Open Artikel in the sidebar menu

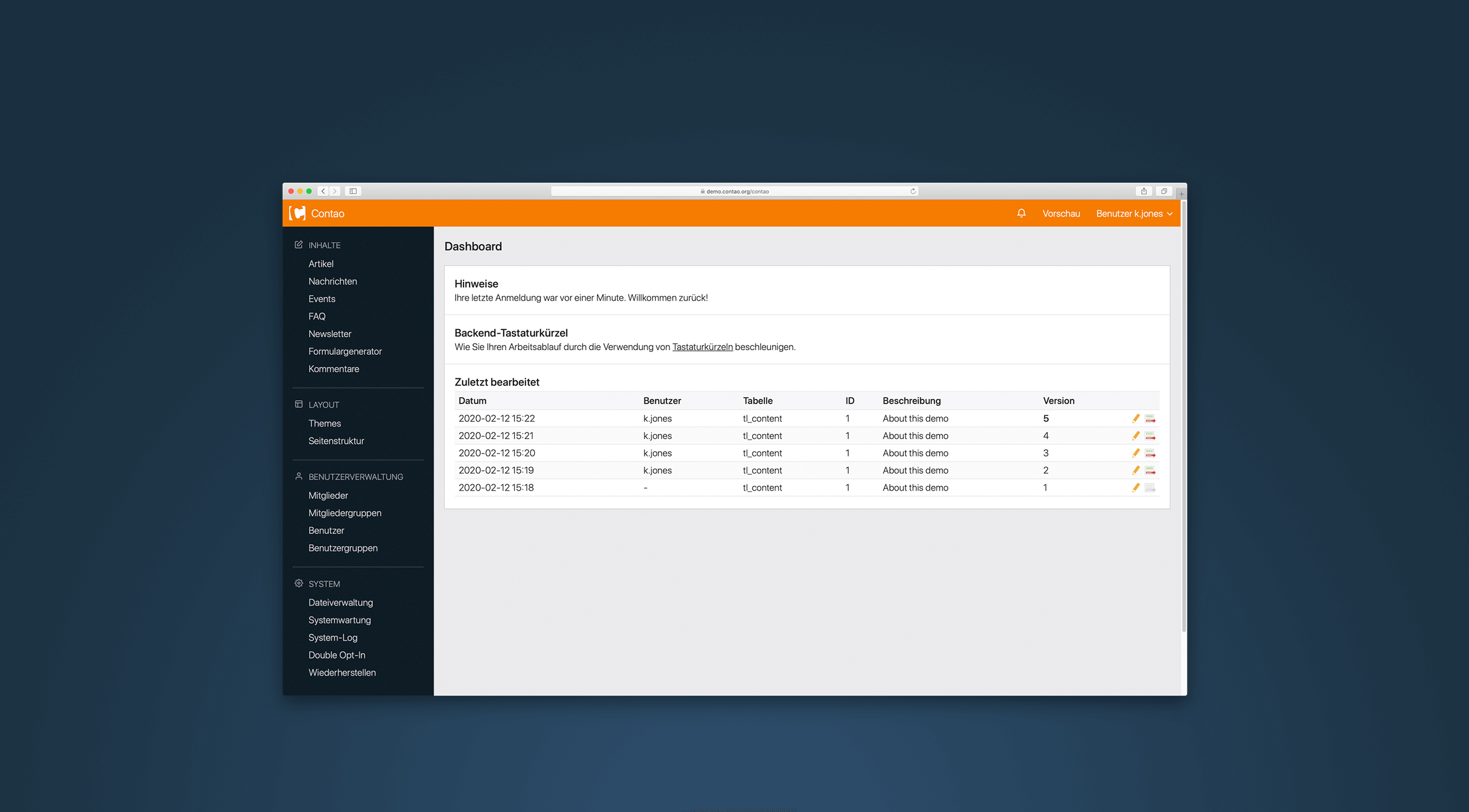coord(321,263)
